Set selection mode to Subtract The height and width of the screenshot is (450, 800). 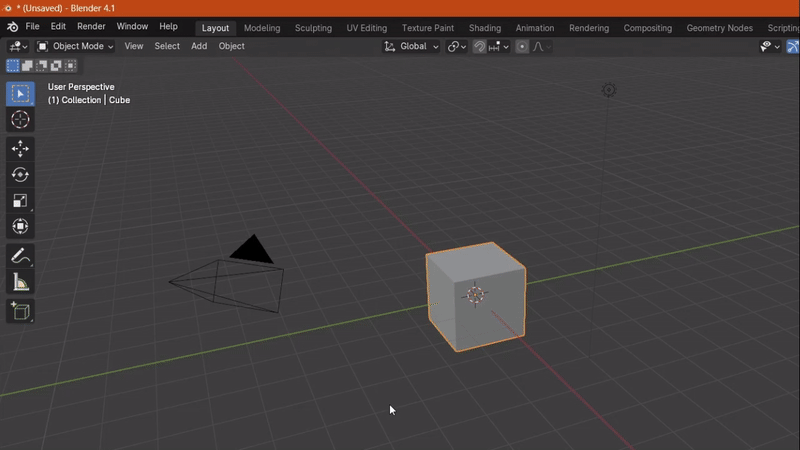pos(42,65)
